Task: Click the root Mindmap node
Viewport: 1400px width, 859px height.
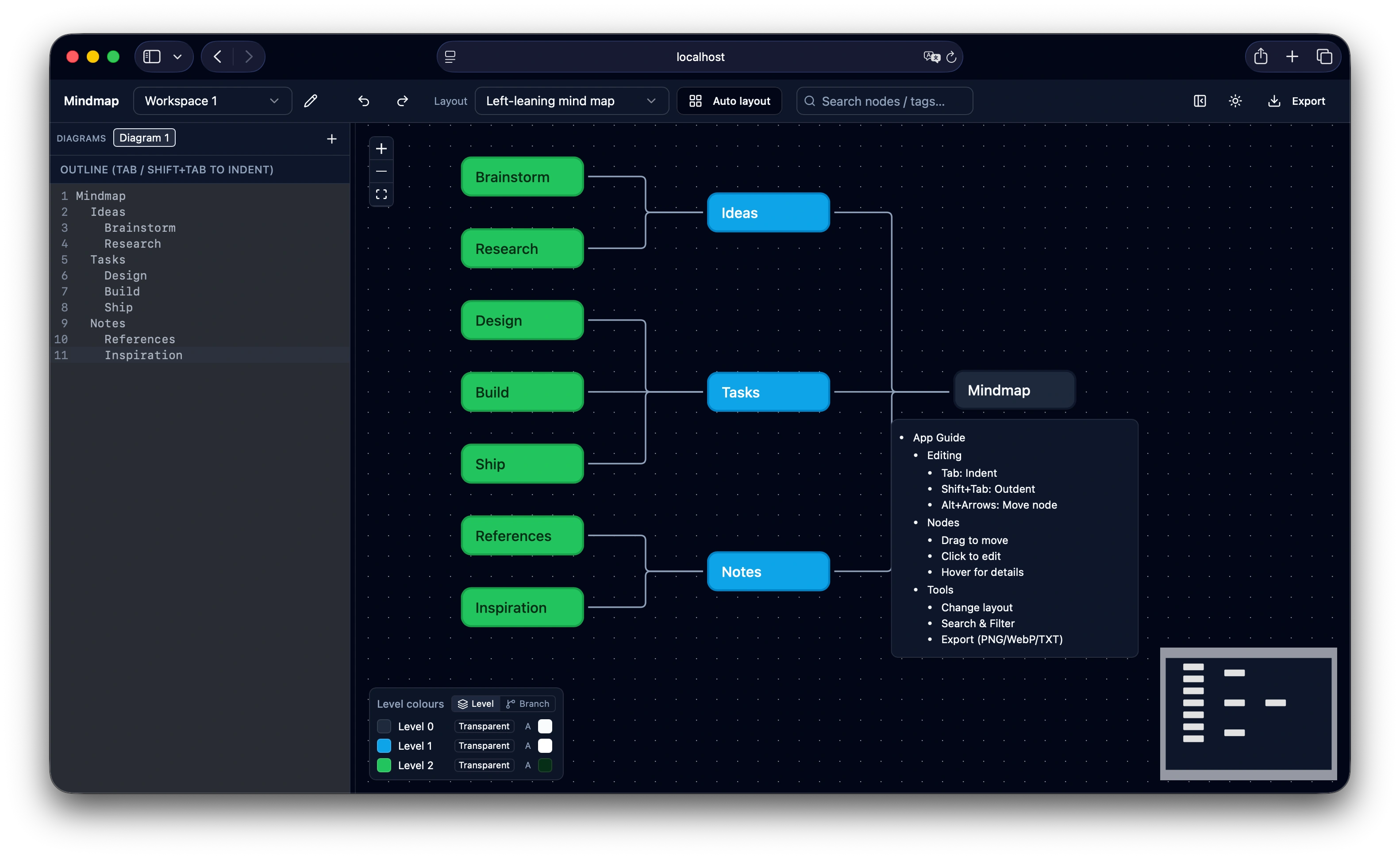Action: pyautogui.click(x=1014, y=390)
